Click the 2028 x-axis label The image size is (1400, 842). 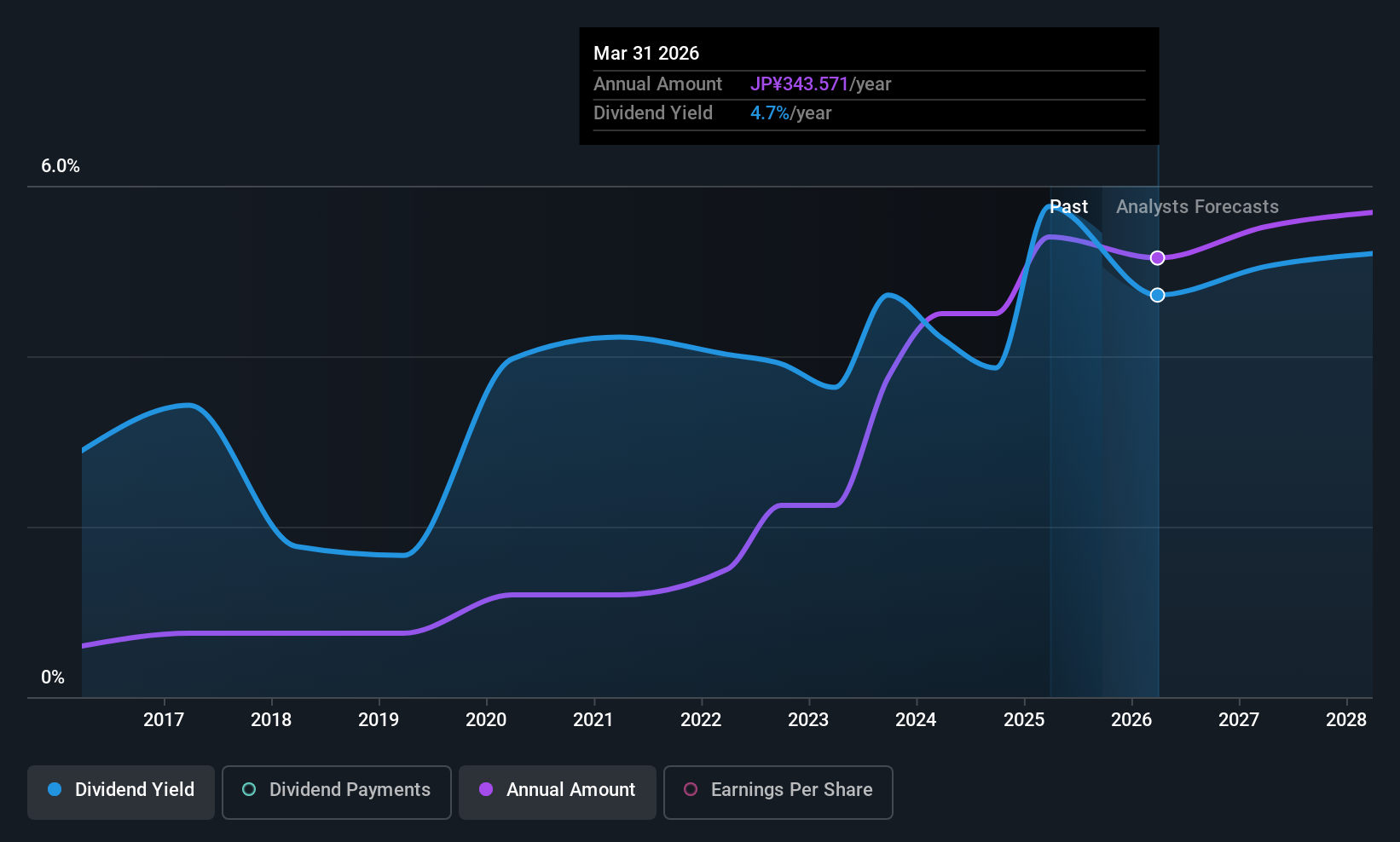1346,720
